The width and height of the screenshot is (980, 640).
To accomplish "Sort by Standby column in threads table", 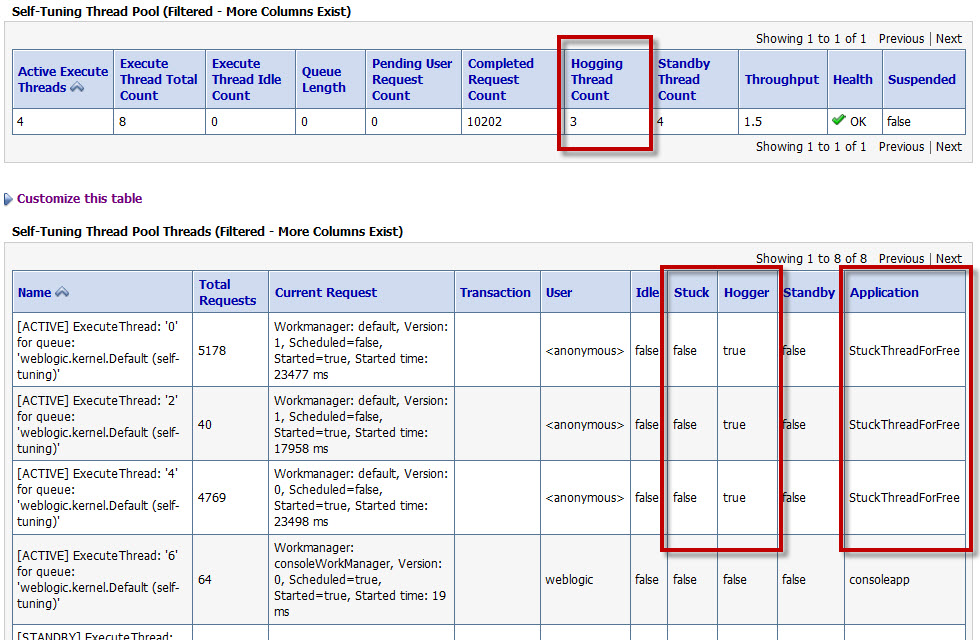I will tap(809, 292).
